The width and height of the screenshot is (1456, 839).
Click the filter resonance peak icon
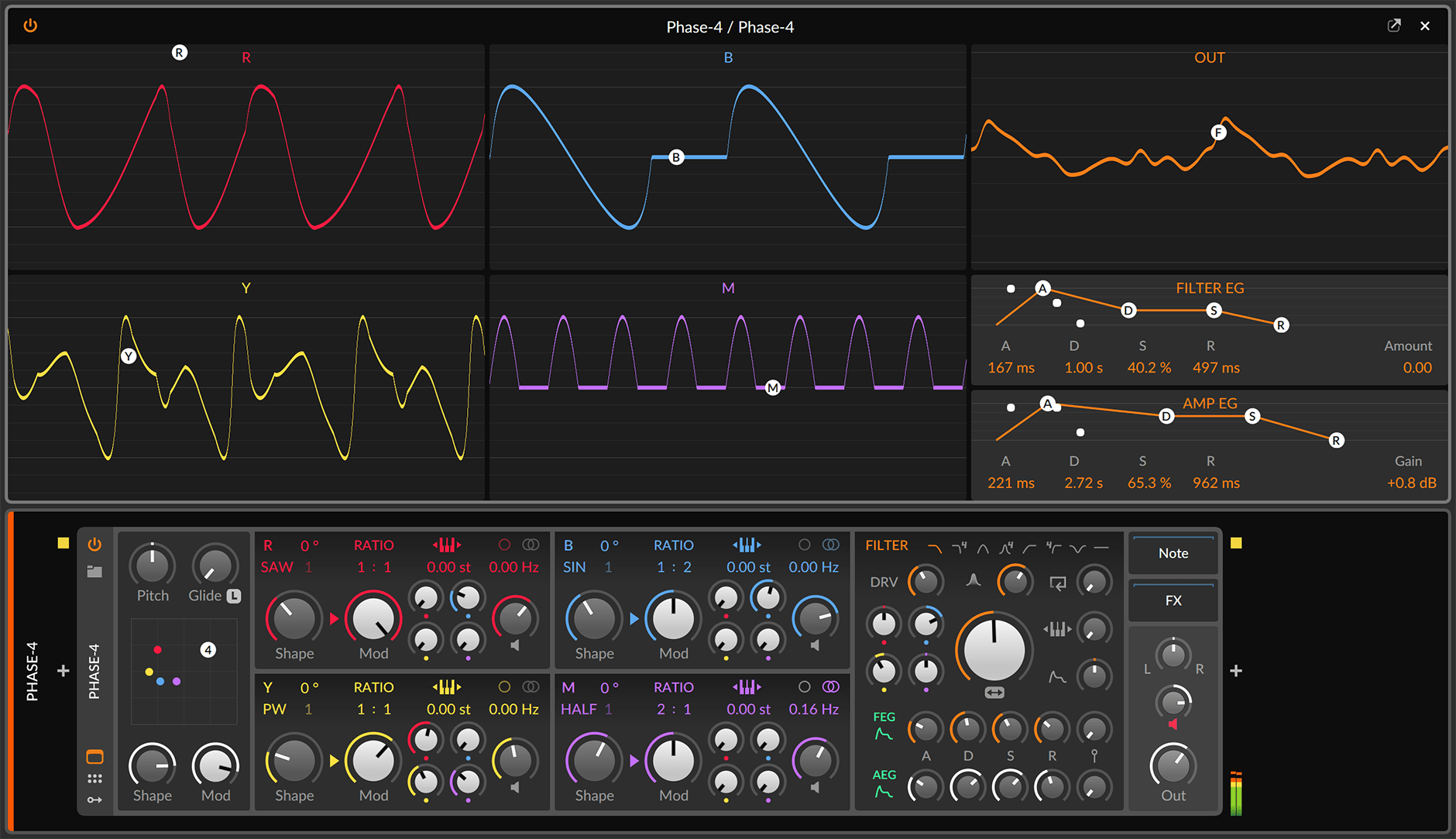[x=974, y=581]
